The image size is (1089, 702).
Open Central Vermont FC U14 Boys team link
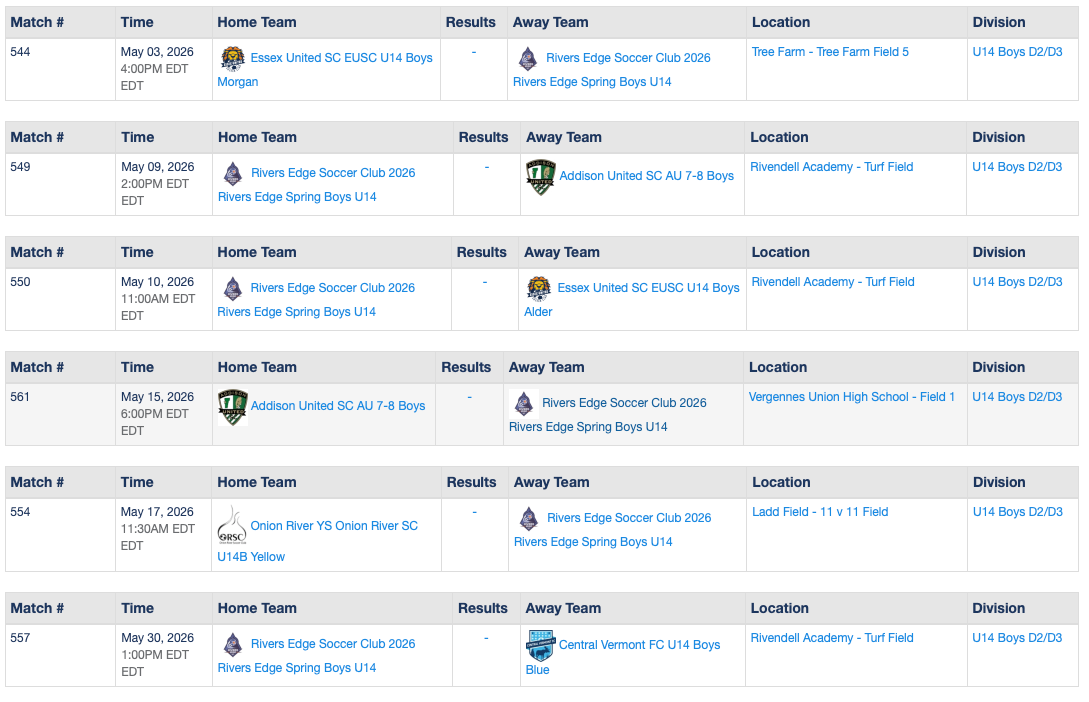pos(639,645)
